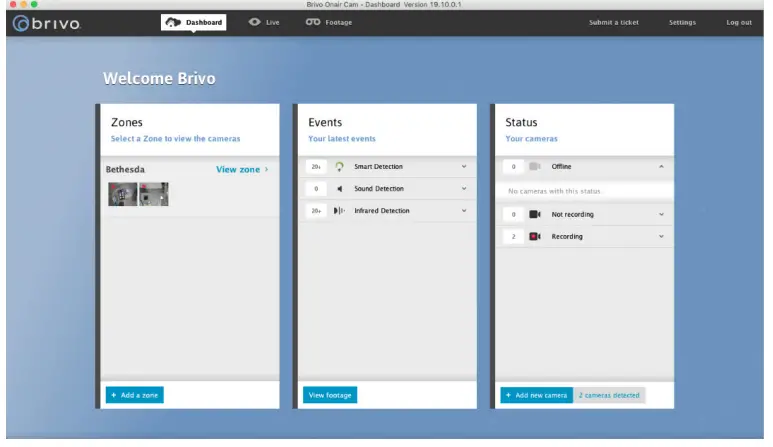Click the Infrared Detection icon

[x=339, y=210]
